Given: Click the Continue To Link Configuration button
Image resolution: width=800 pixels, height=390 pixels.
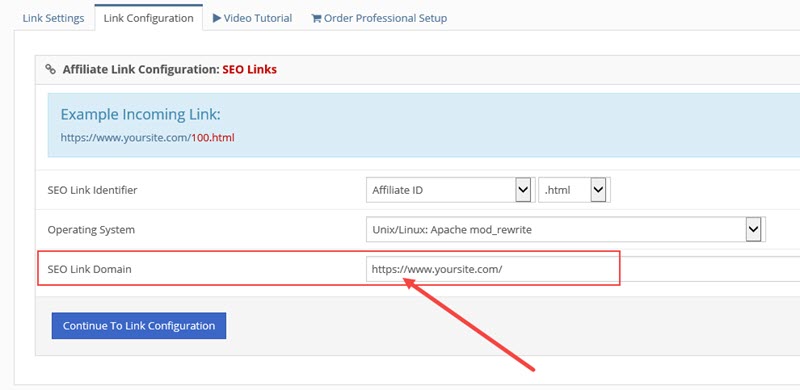Looking at the screenshot, I should pos(139,326).
